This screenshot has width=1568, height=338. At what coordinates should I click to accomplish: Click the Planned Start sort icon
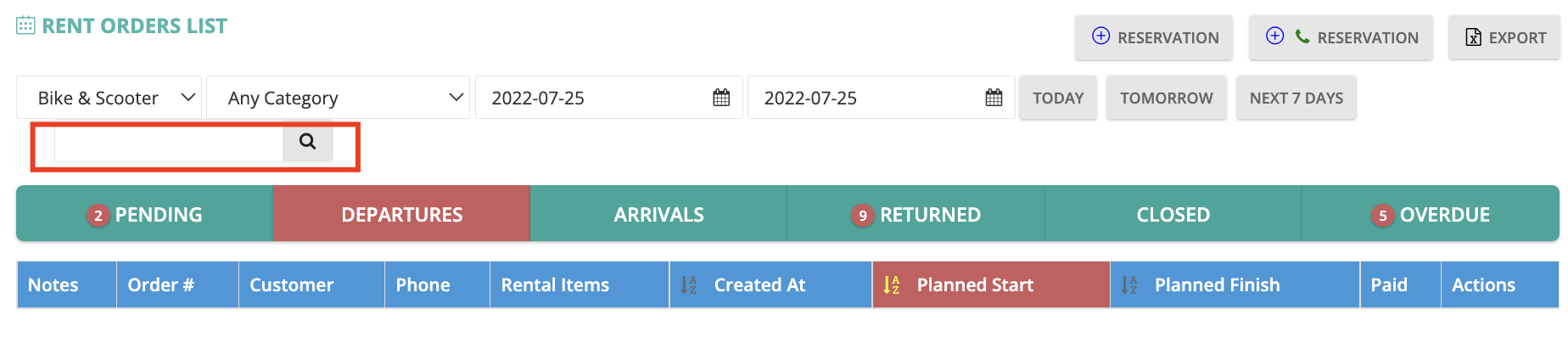point(891,285)
